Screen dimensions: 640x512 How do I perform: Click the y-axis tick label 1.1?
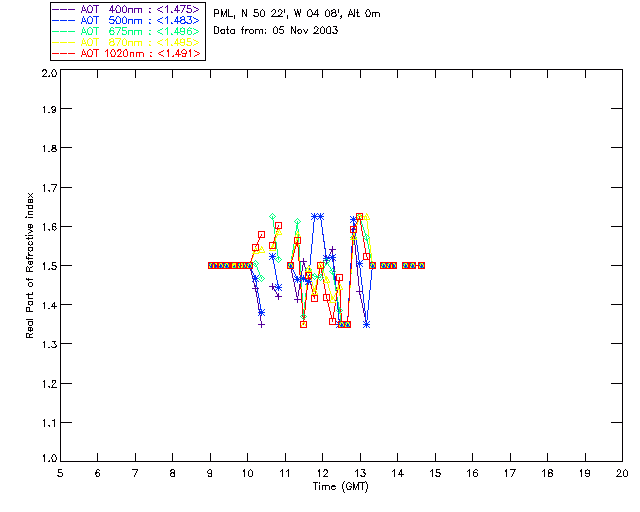click(x=49, y=423)
